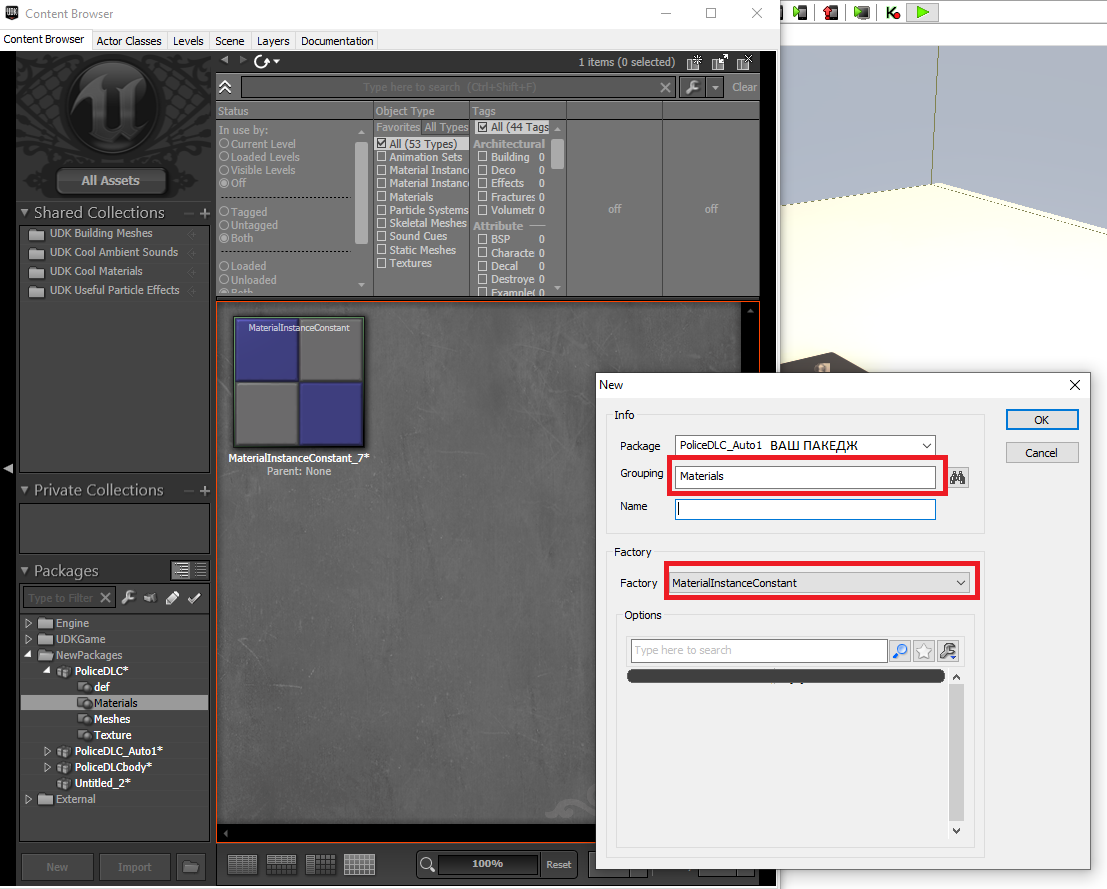
Task: Click the pencil icon in Packages toolbar
Action: [172, 598]
